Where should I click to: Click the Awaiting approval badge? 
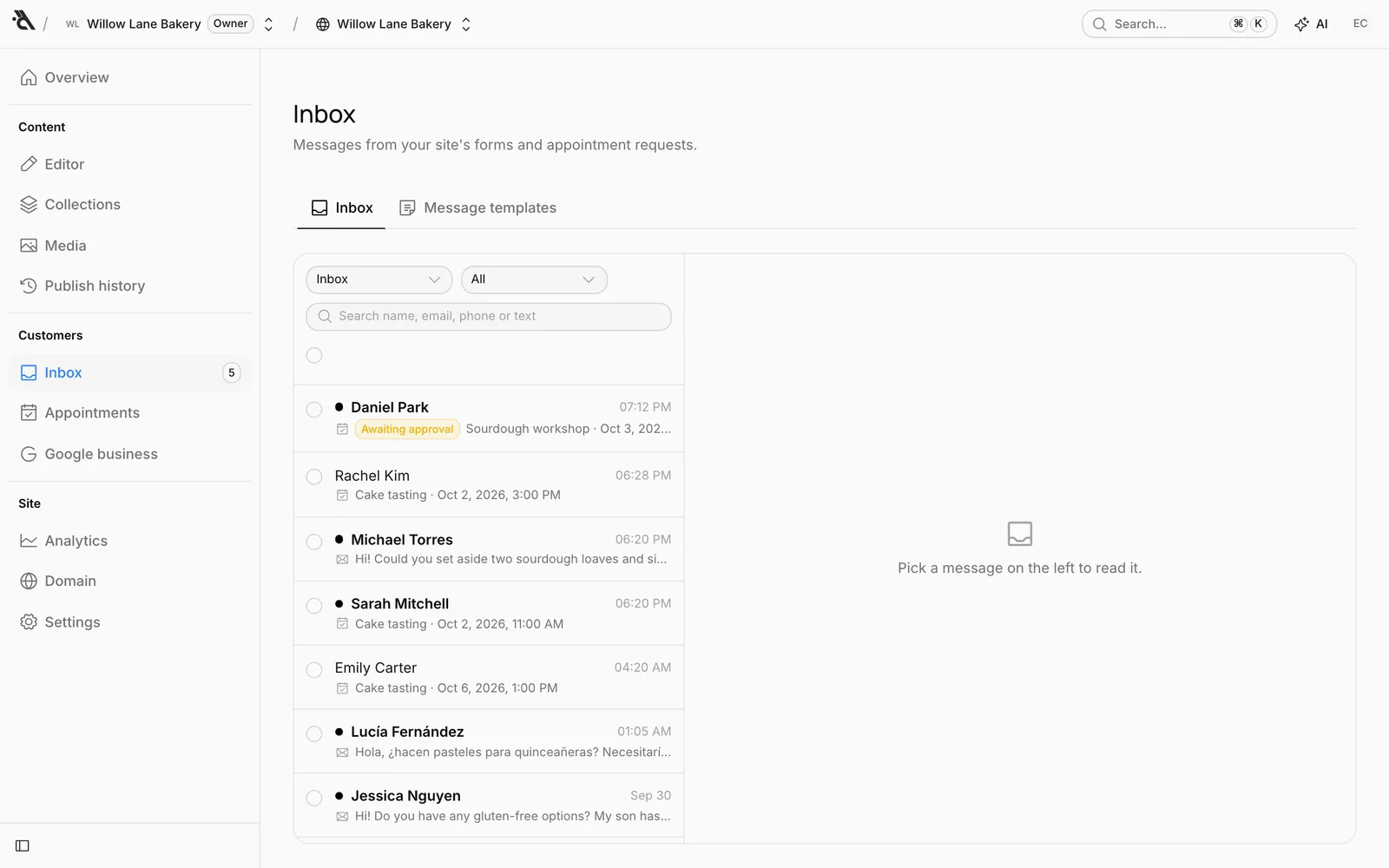[x=407, y=429]
